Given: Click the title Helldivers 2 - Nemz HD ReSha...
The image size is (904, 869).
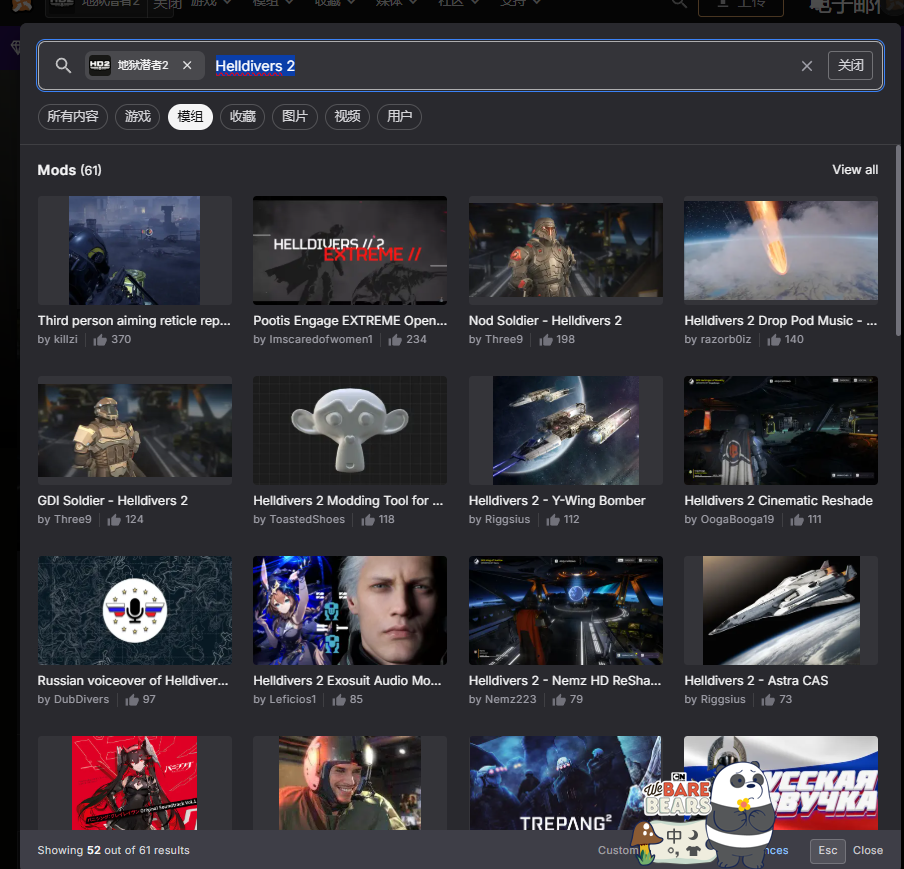Looking at the screenshot, I should [x=565, y=681].
